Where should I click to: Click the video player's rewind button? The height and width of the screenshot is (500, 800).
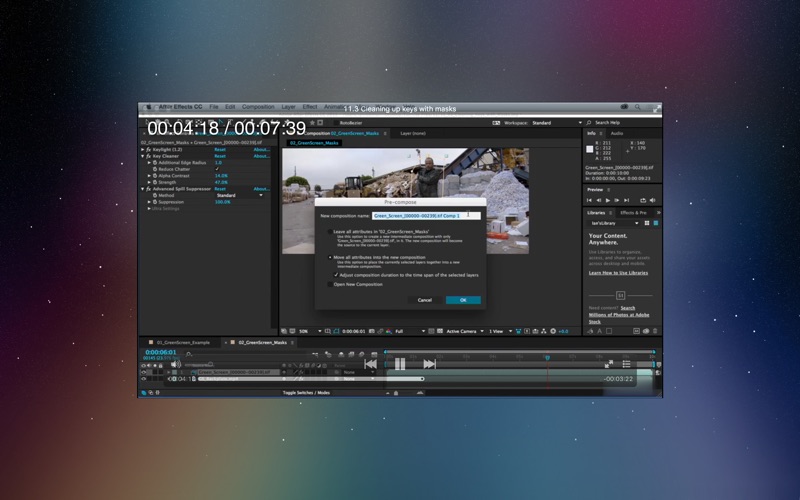371,364
